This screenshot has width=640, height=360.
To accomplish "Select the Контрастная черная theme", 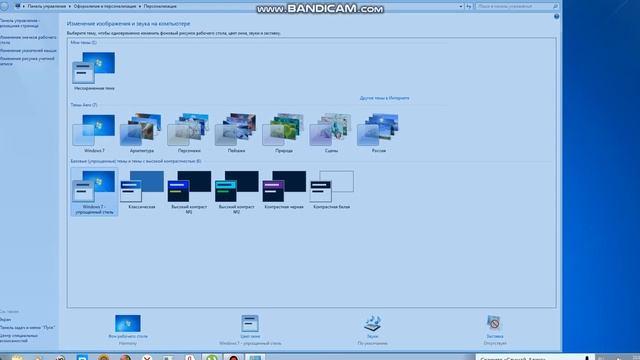I will [x=284, y=190].
